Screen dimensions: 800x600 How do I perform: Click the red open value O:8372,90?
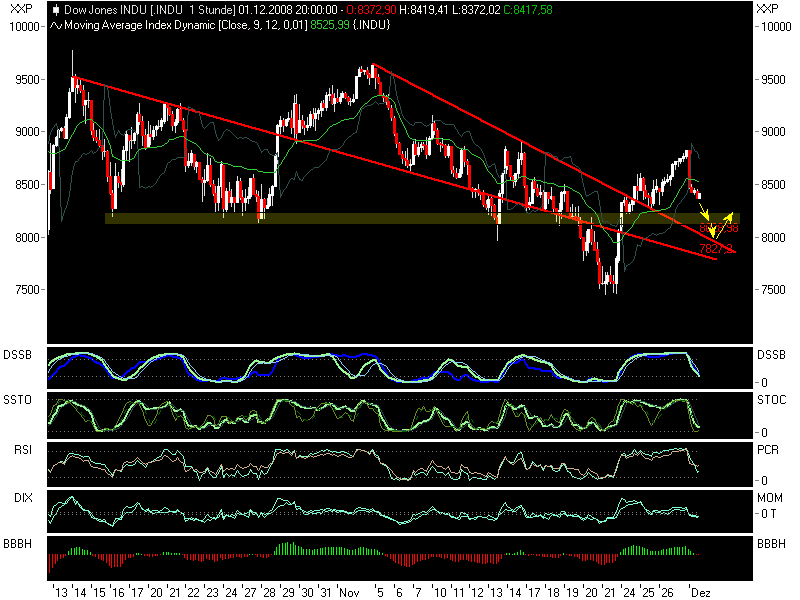(371, 10)
